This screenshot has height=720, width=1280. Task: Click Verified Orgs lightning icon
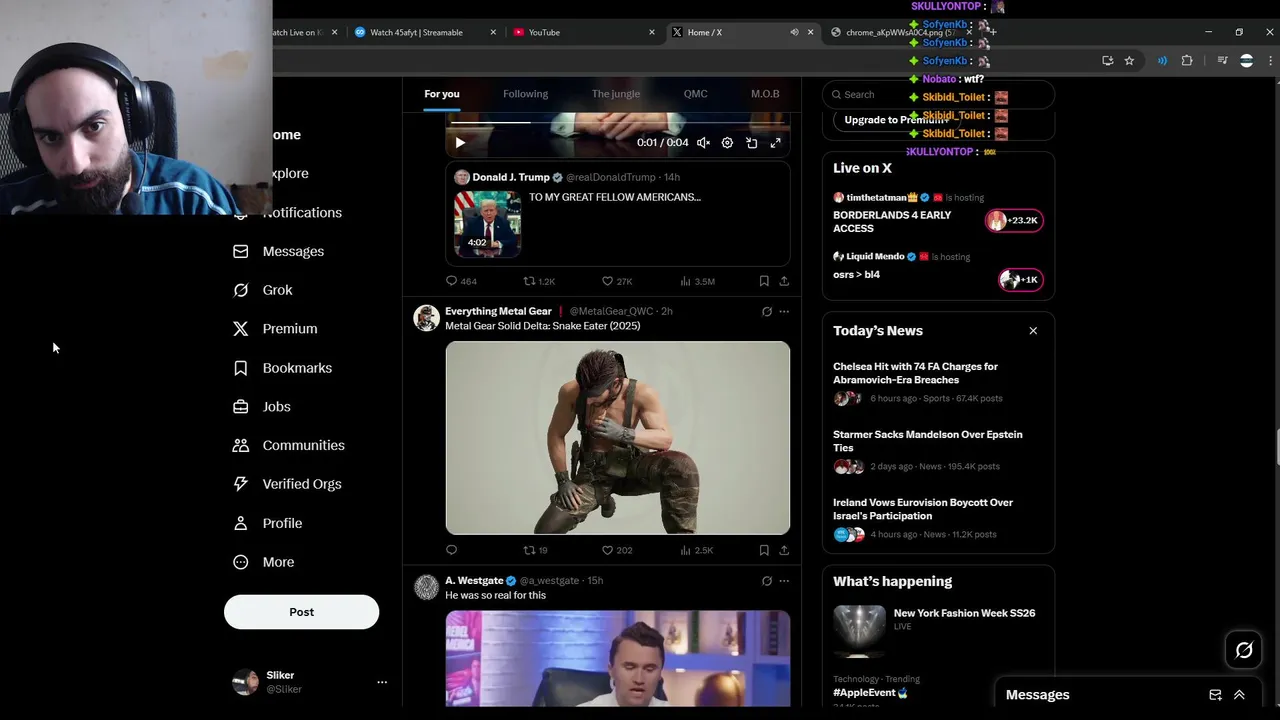240,484
